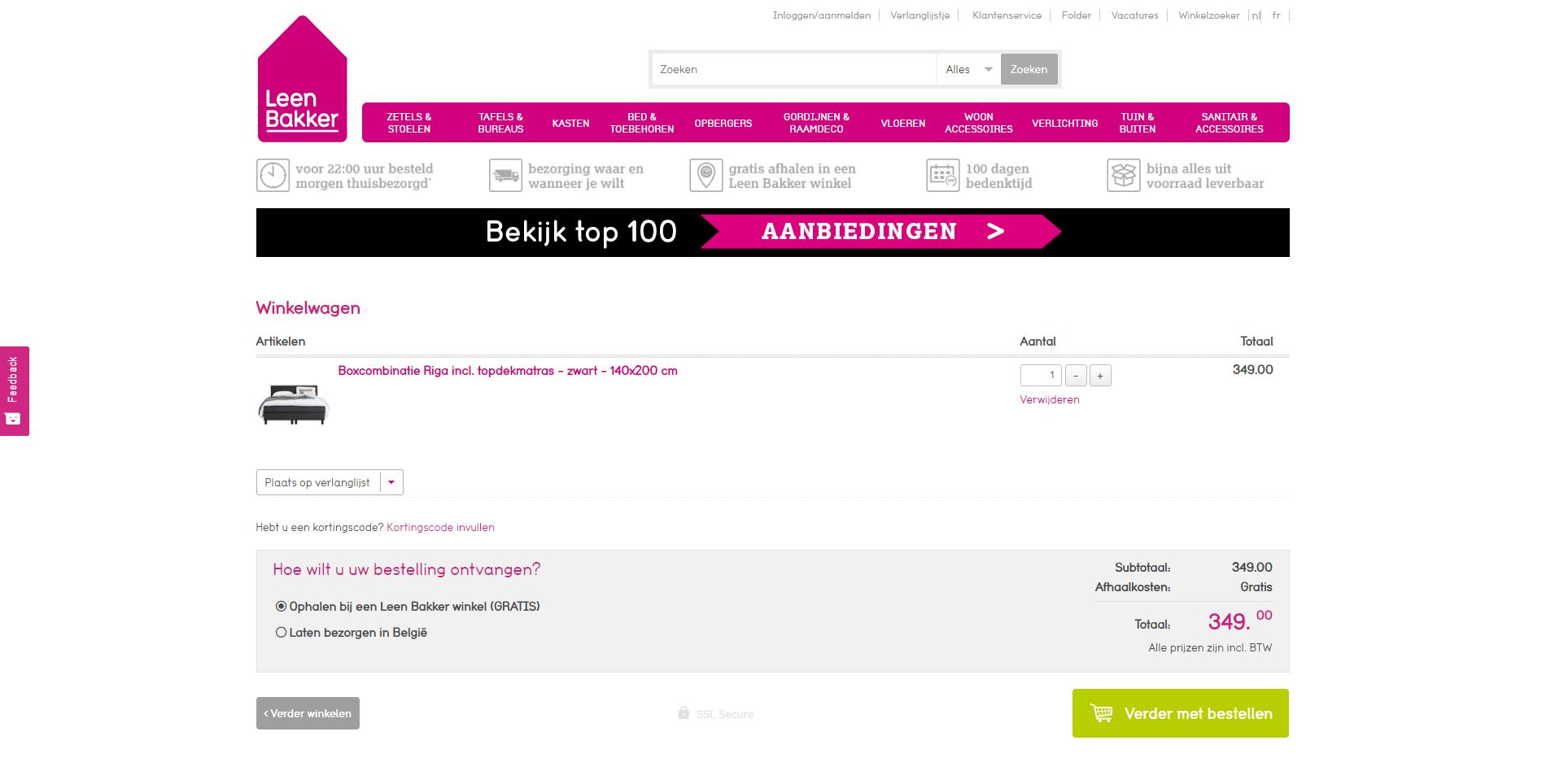Viewport: 1542px width, 784px height.
Task: Switch language to nl
Action: 1256,15
